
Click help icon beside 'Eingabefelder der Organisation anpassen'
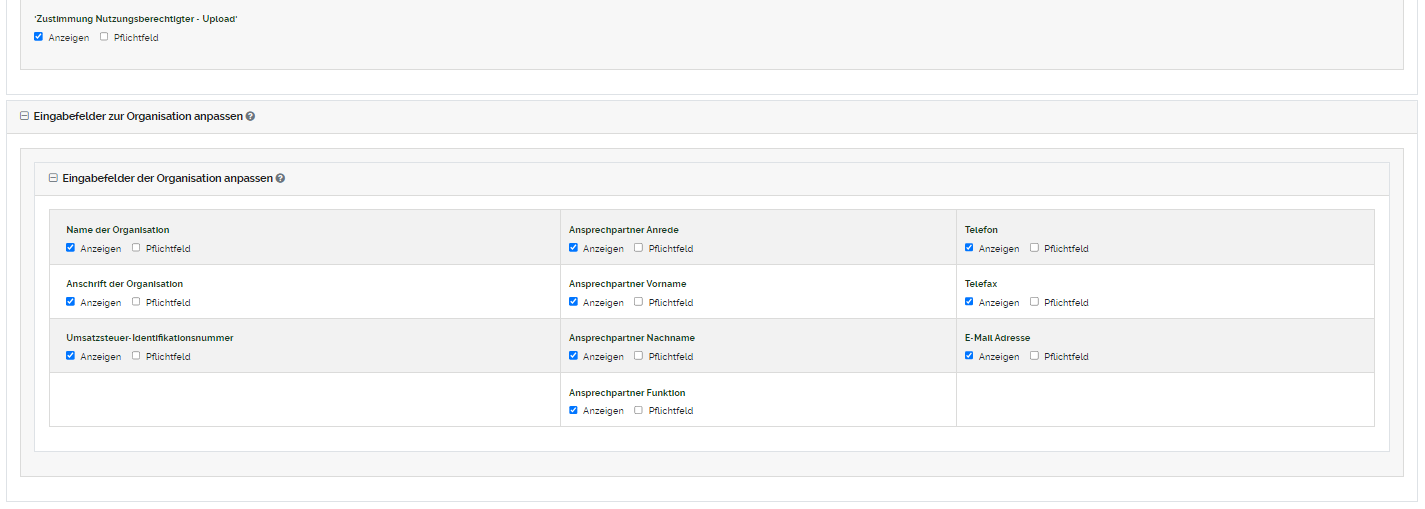[280, 179]
